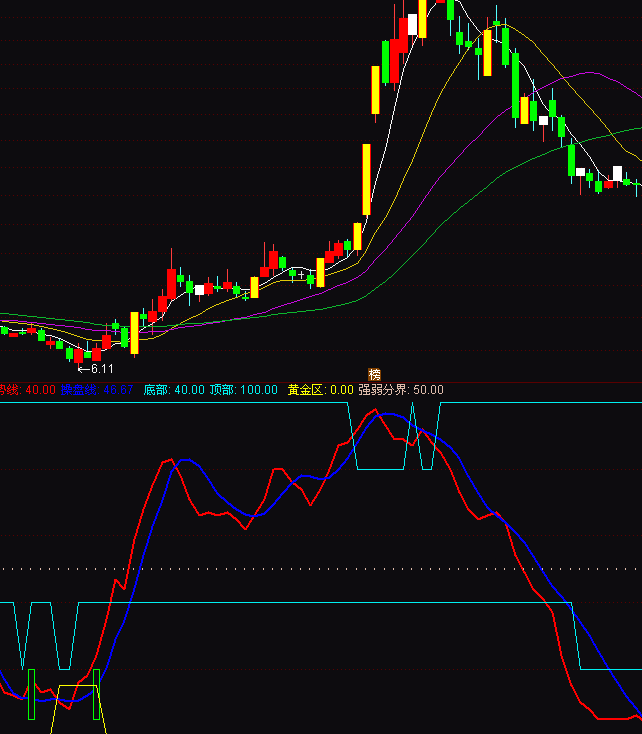Click the dotted 50 strength divider line
Image resolution: width=642 pixels, height=734 pixels.
(300, 569)
